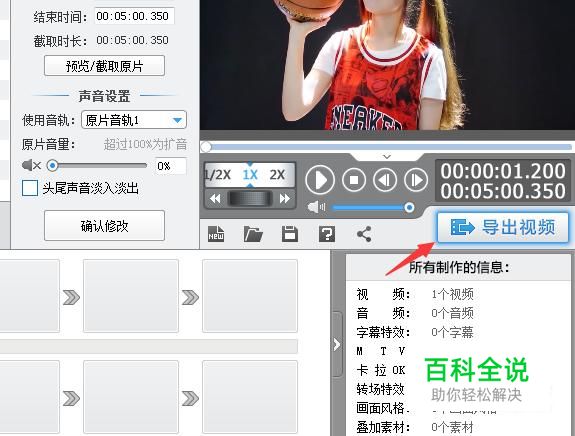
Task: Collapse player panel chevron under progress bar
Action: (x=387, y=157)
